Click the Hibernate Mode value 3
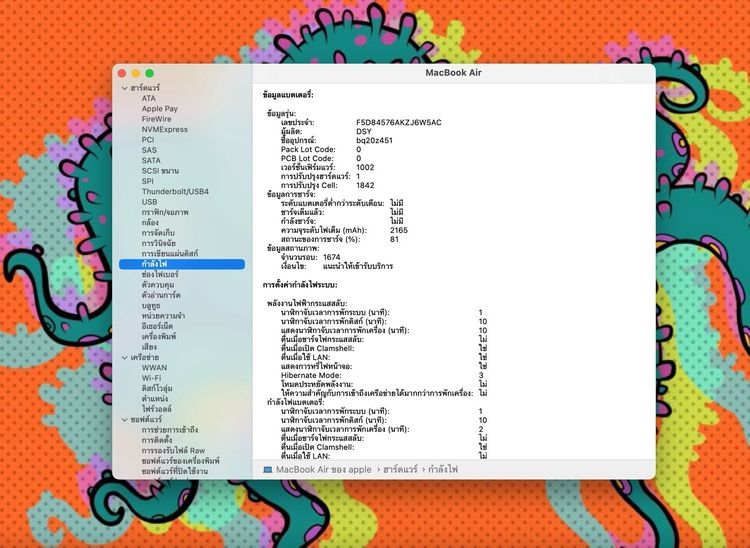The height and width of the screenshot is (548, 750). 481,375
